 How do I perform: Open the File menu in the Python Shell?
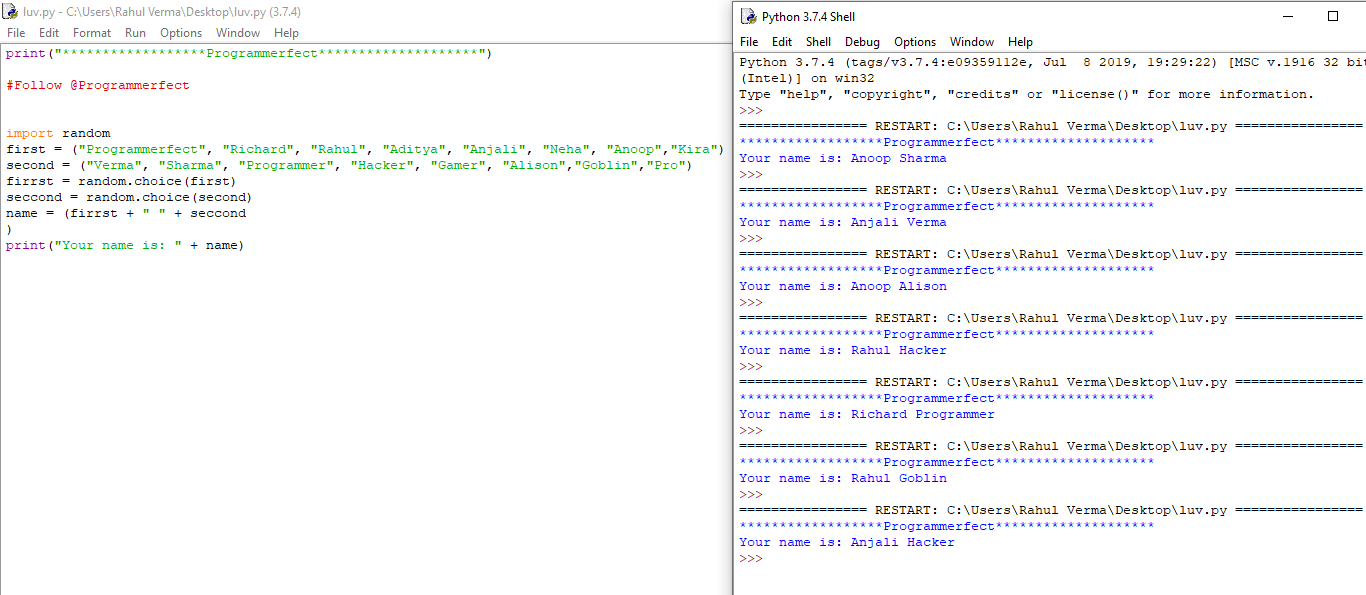click(749, 42)
